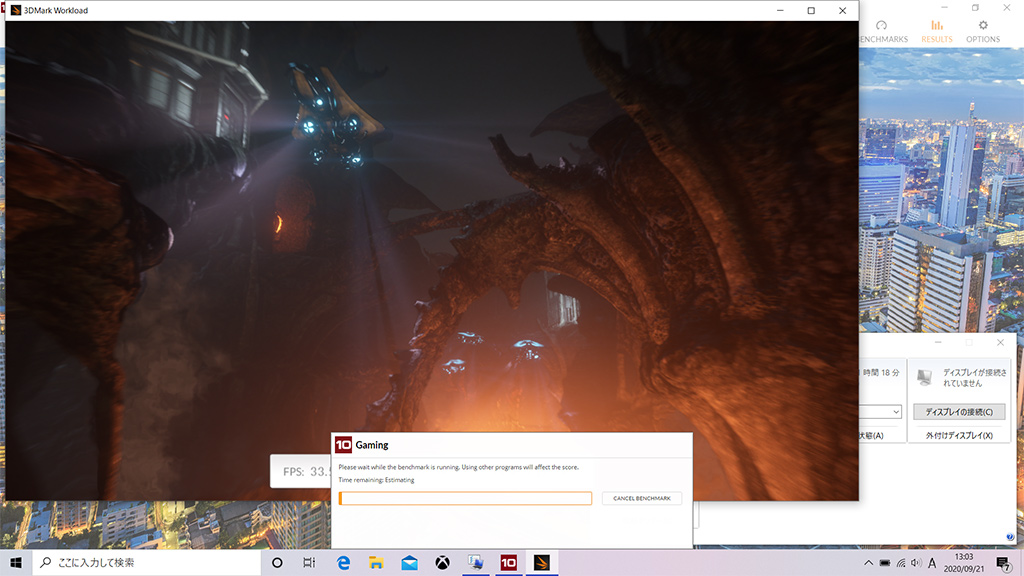Open the Results tab in PCMark
The image size is (1024, 576).
936,31
